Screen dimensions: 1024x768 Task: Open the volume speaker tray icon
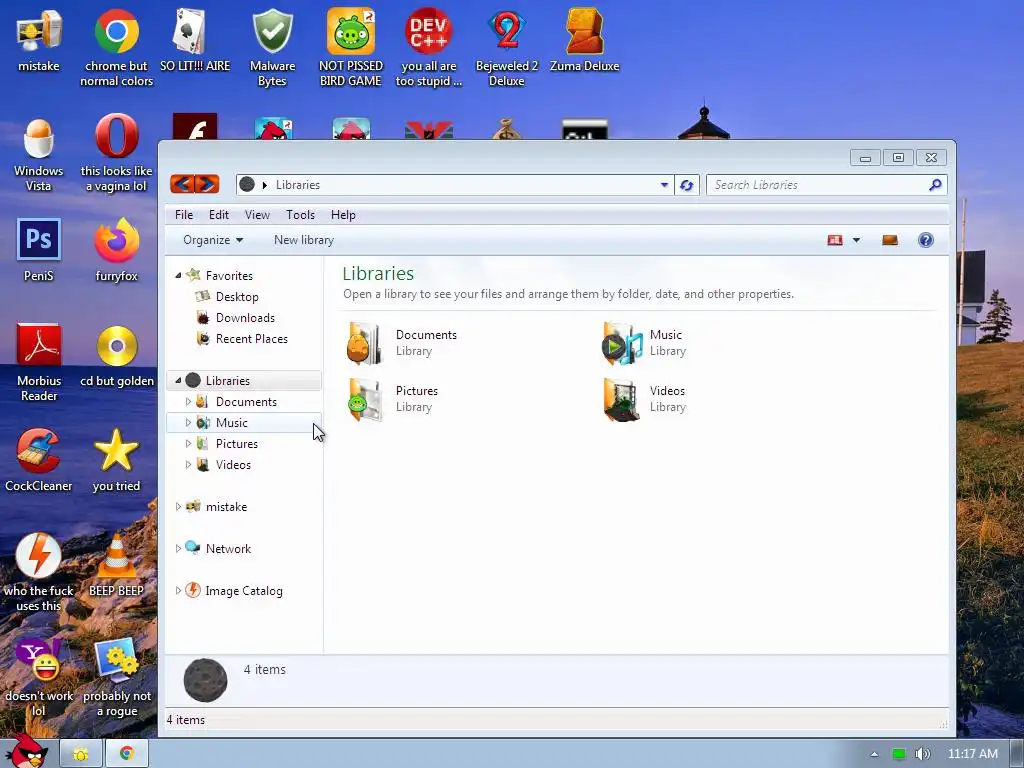[923, 754]
